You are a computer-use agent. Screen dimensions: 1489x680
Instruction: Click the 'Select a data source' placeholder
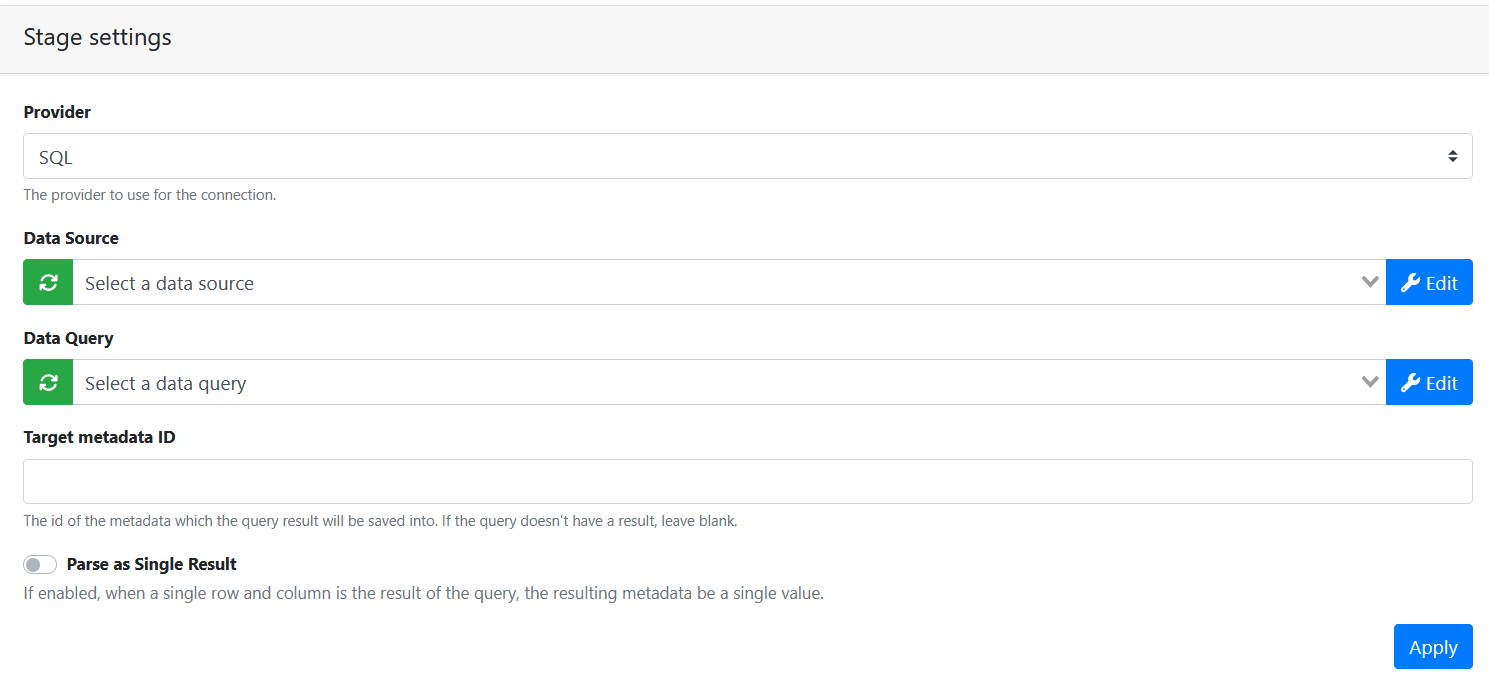click(x=170, y=284)
